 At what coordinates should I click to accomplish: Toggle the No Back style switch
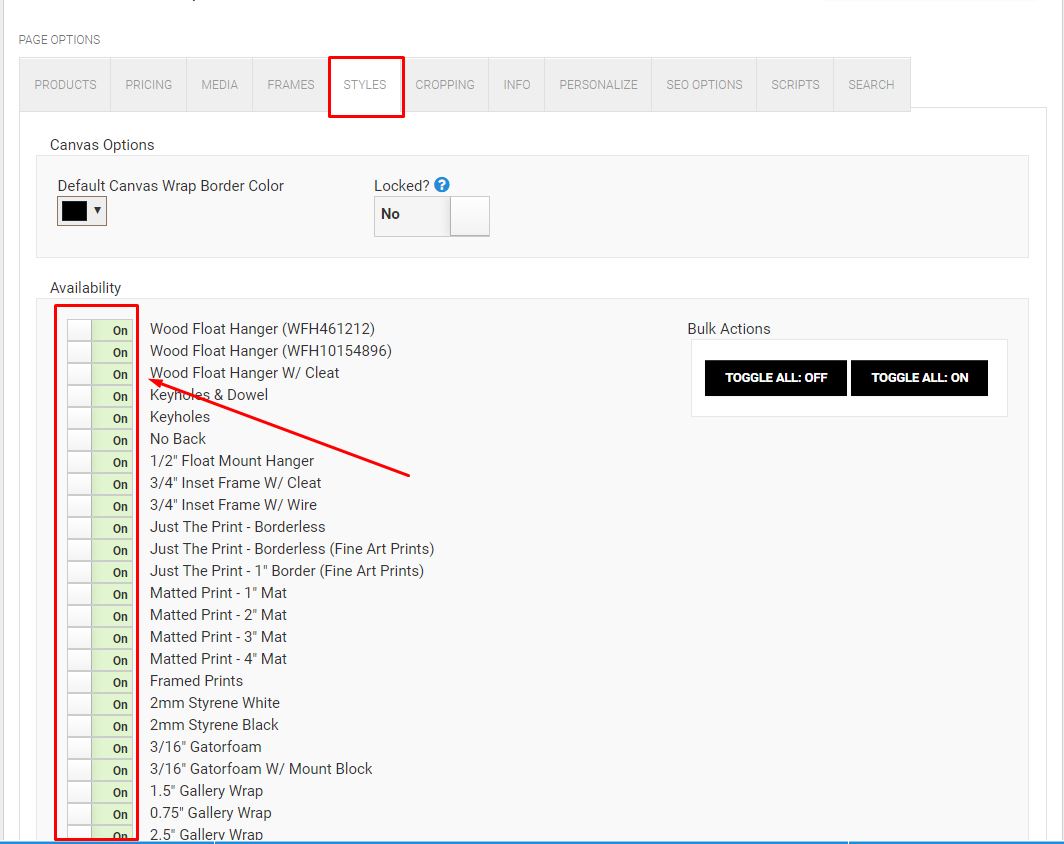coord(100,440)
